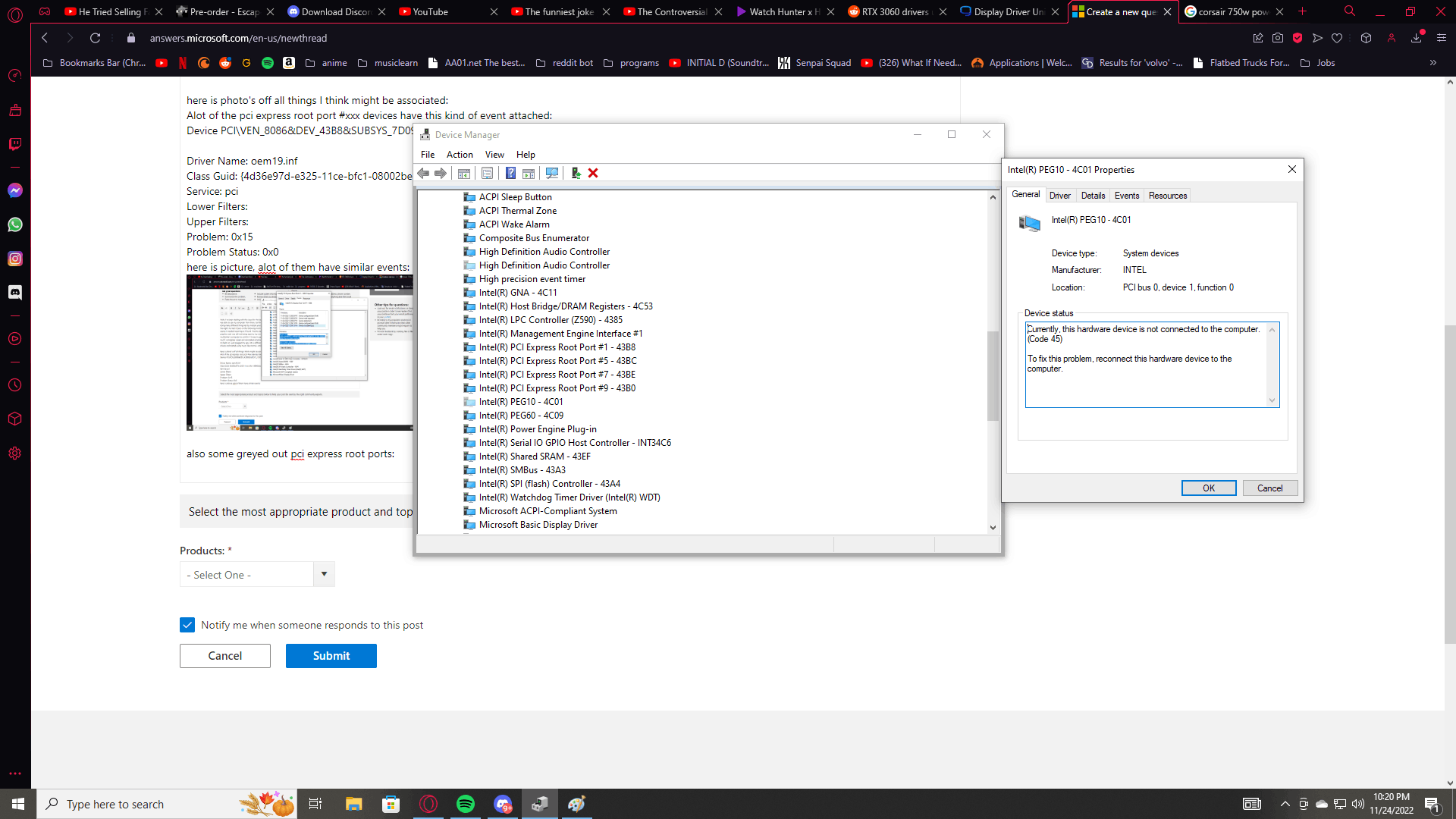Show hidden system tray icons
This screenshot has width=1456, height=819.
pyautogui.click(x=1285, y=804)
